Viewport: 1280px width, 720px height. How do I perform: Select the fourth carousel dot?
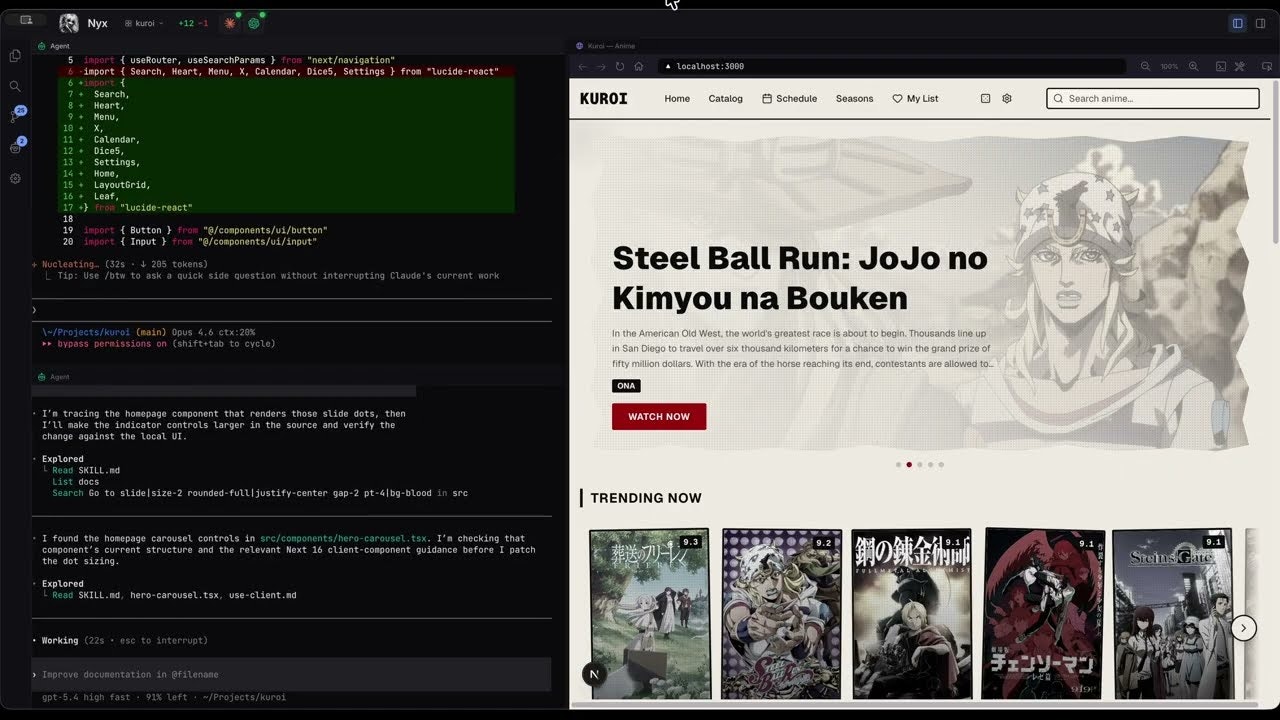point(931,465)
